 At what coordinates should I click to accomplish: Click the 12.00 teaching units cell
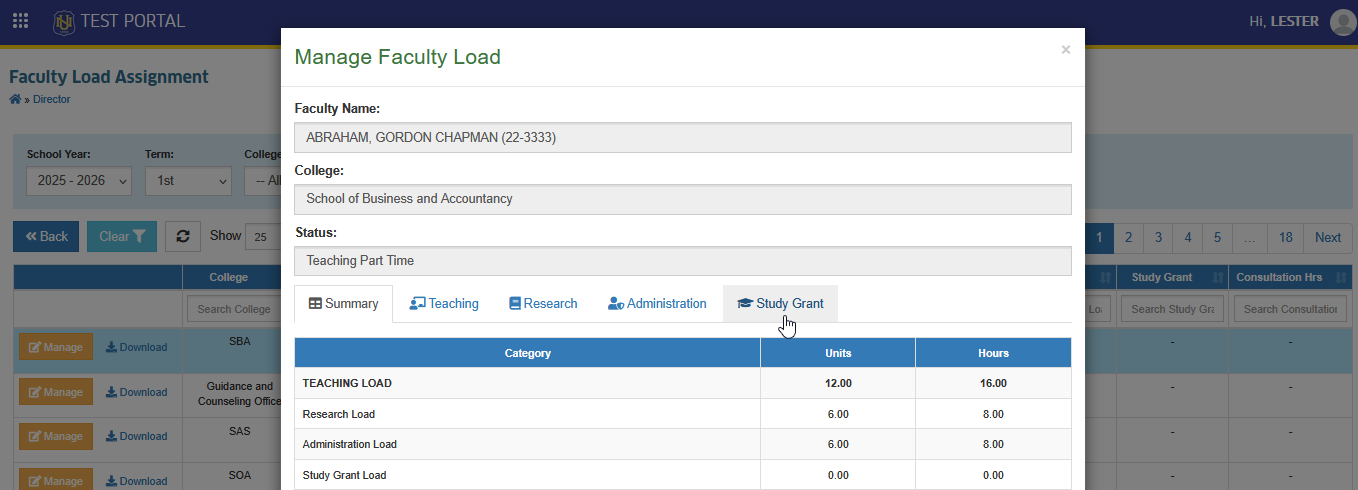[x=838, y=383]
